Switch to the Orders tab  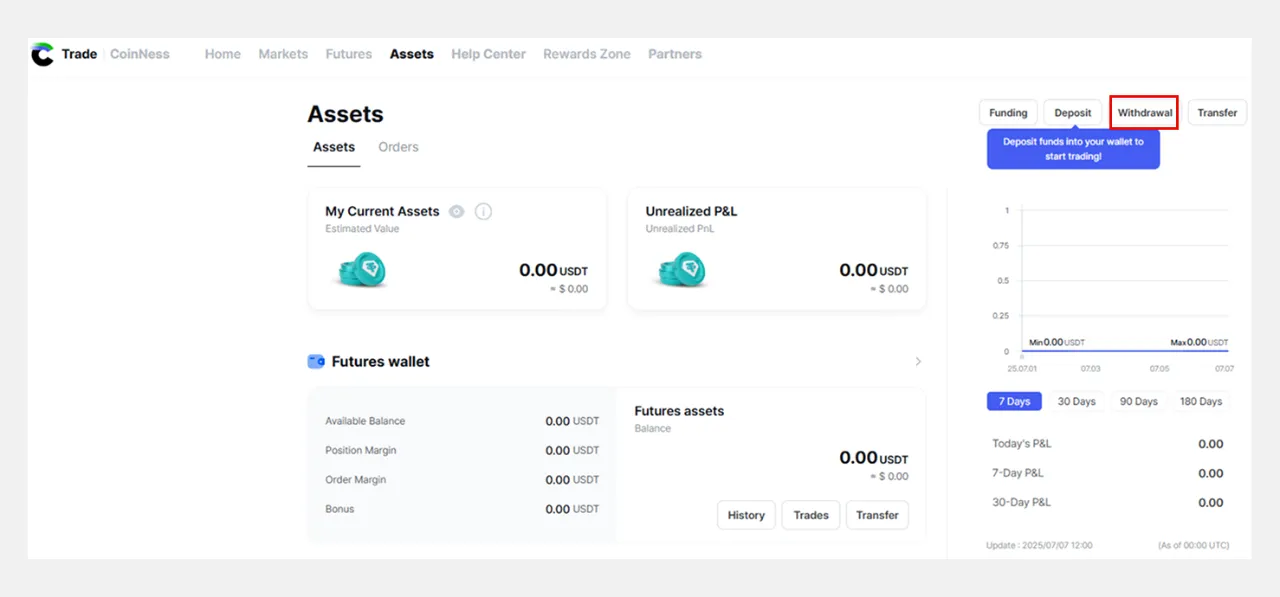(398, 147)
